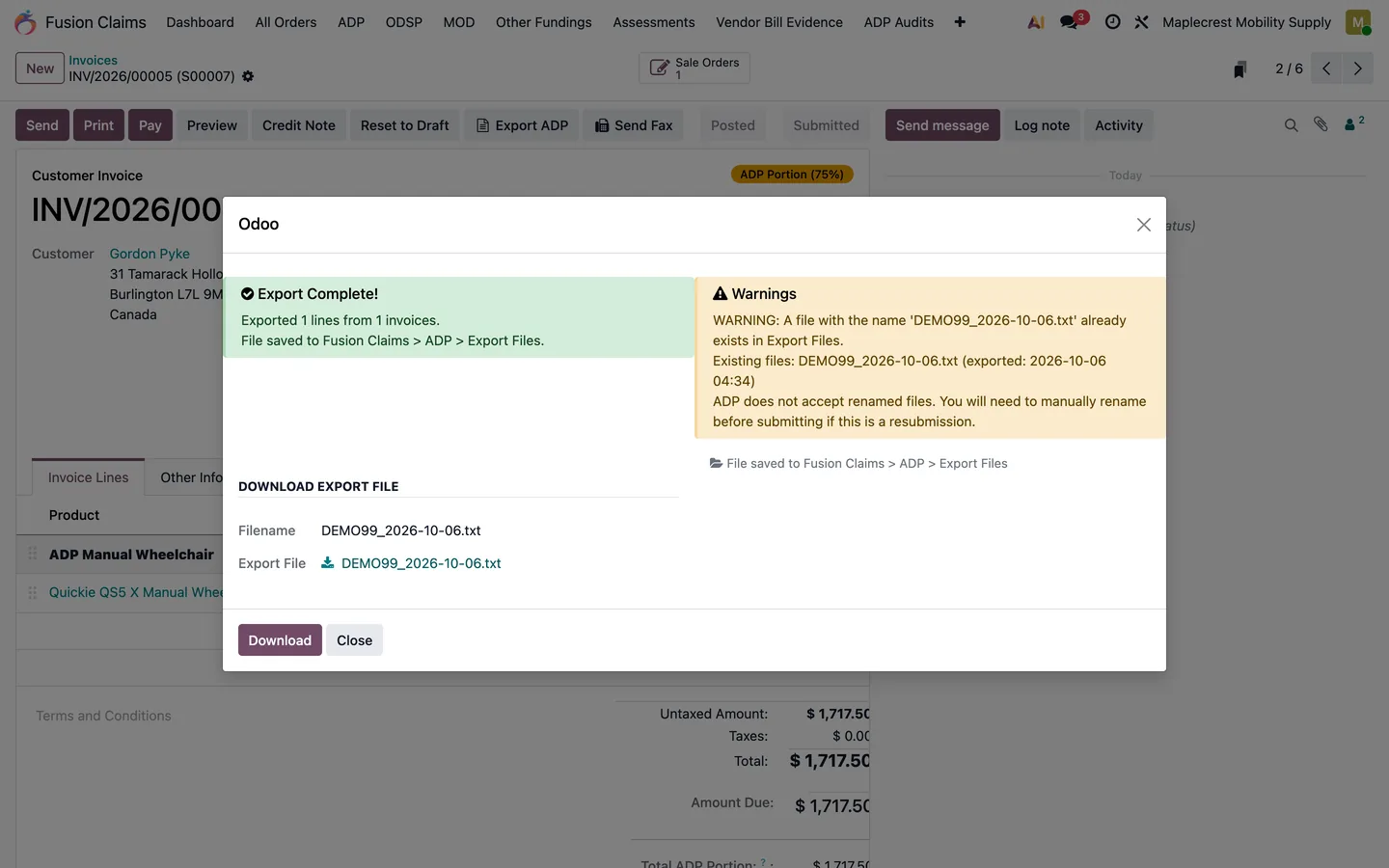Viewport: 1389px width, 868px height.
Task: Open the Vendor Bill Evidence menu
Action: (x=779, y=22)
